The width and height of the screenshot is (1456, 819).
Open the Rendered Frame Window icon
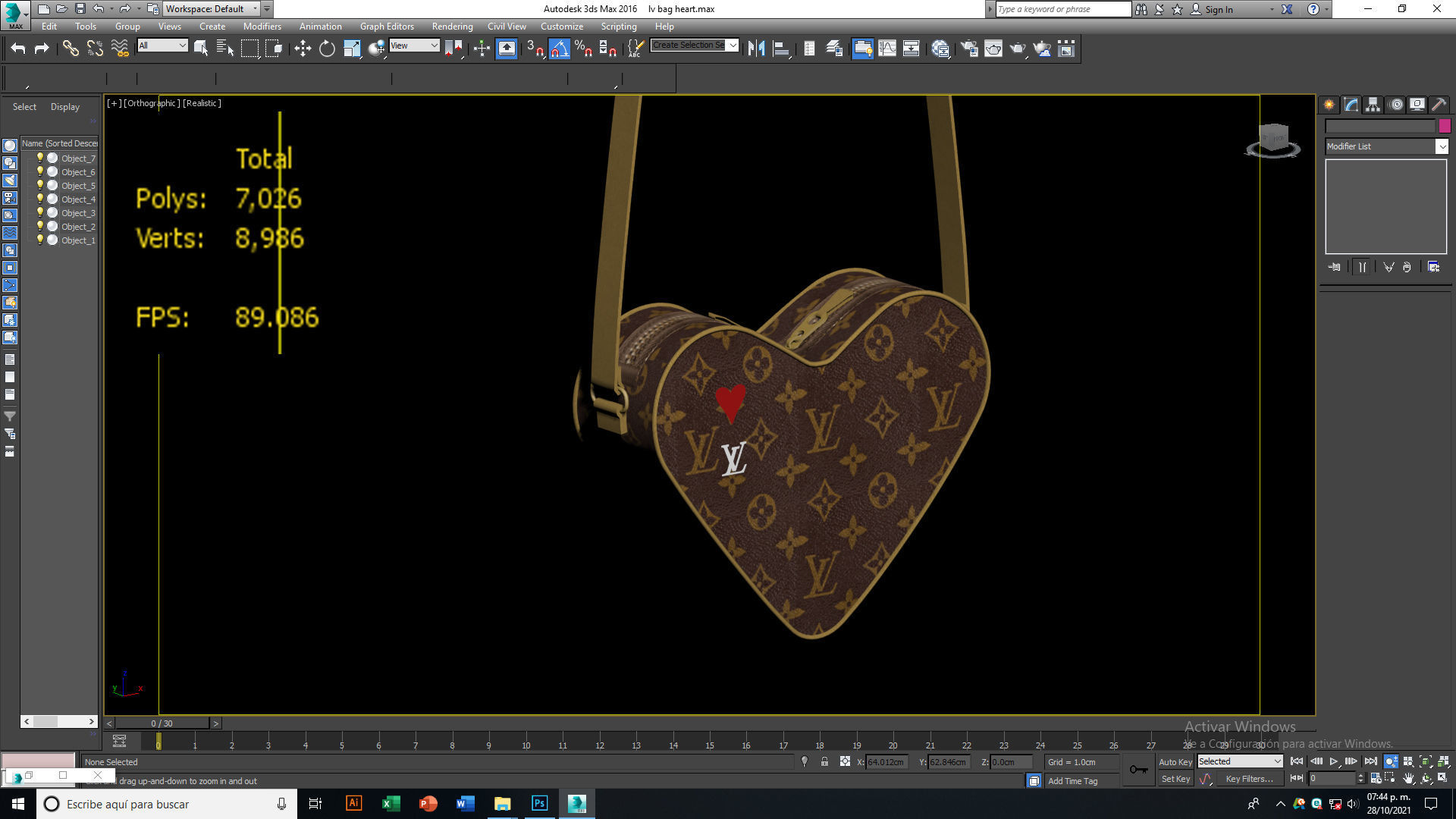(993, 49)
